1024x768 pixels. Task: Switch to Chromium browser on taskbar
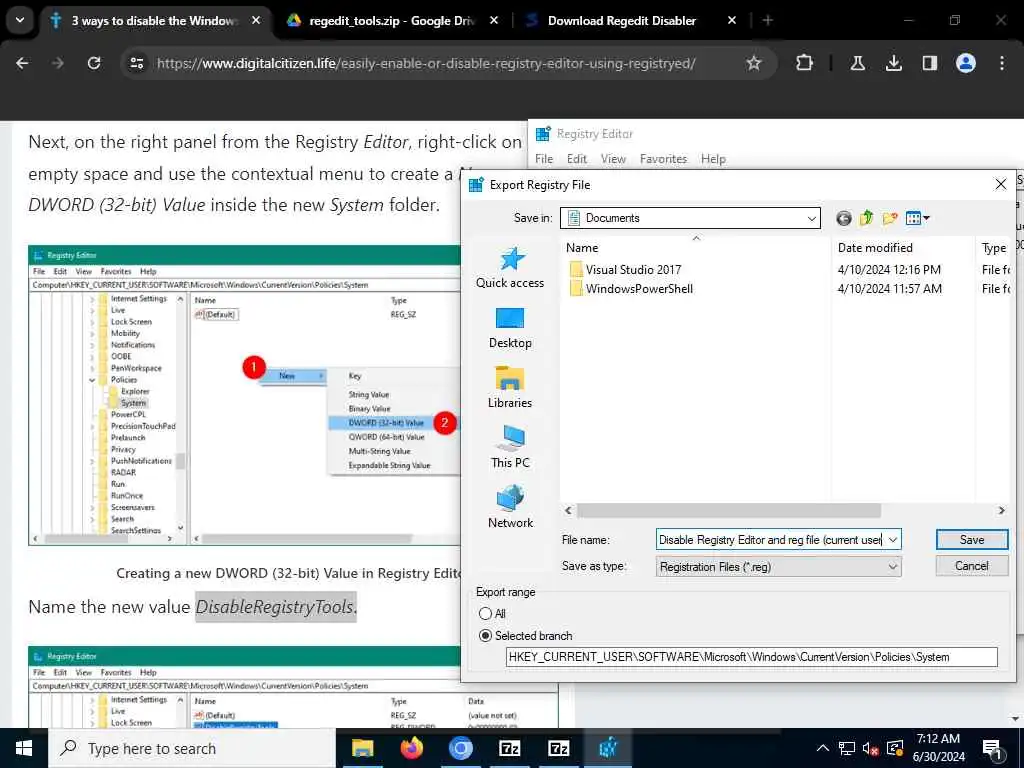pyautogui.click(x=460, y=748)
